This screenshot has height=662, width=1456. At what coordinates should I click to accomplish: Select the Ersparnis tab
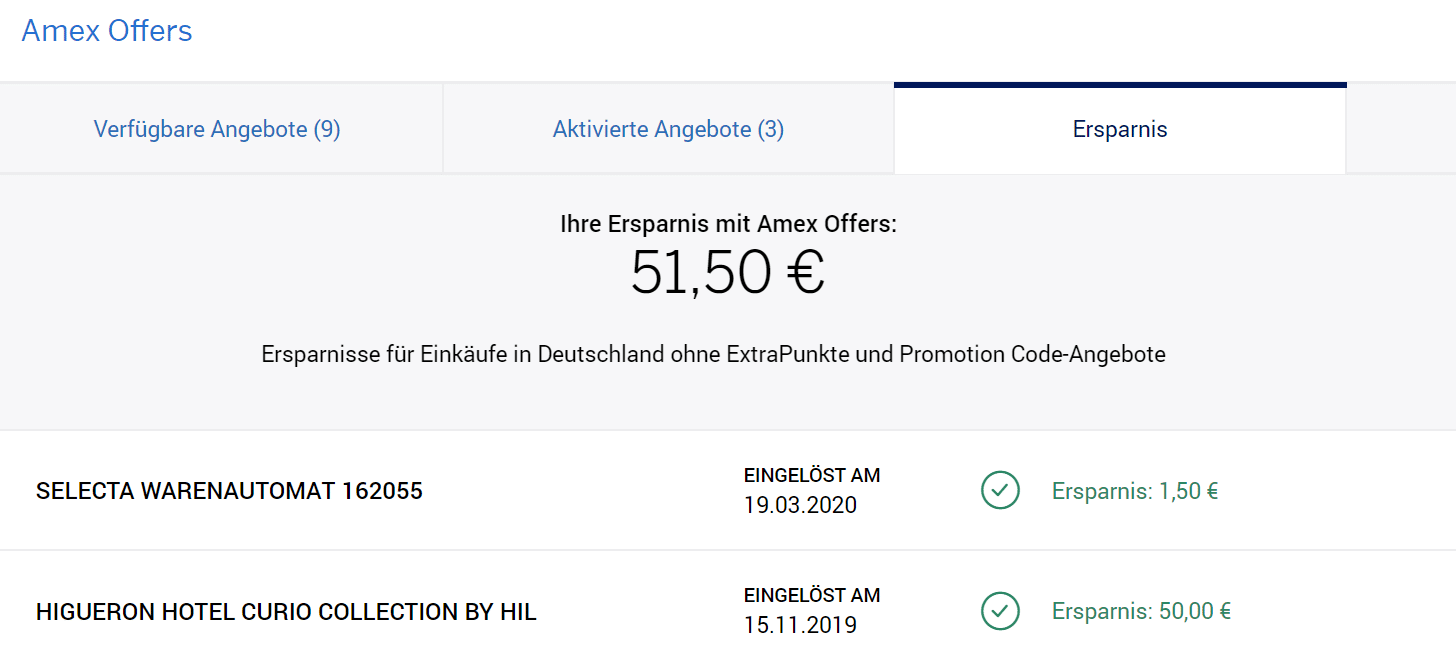pos(1120,129)
